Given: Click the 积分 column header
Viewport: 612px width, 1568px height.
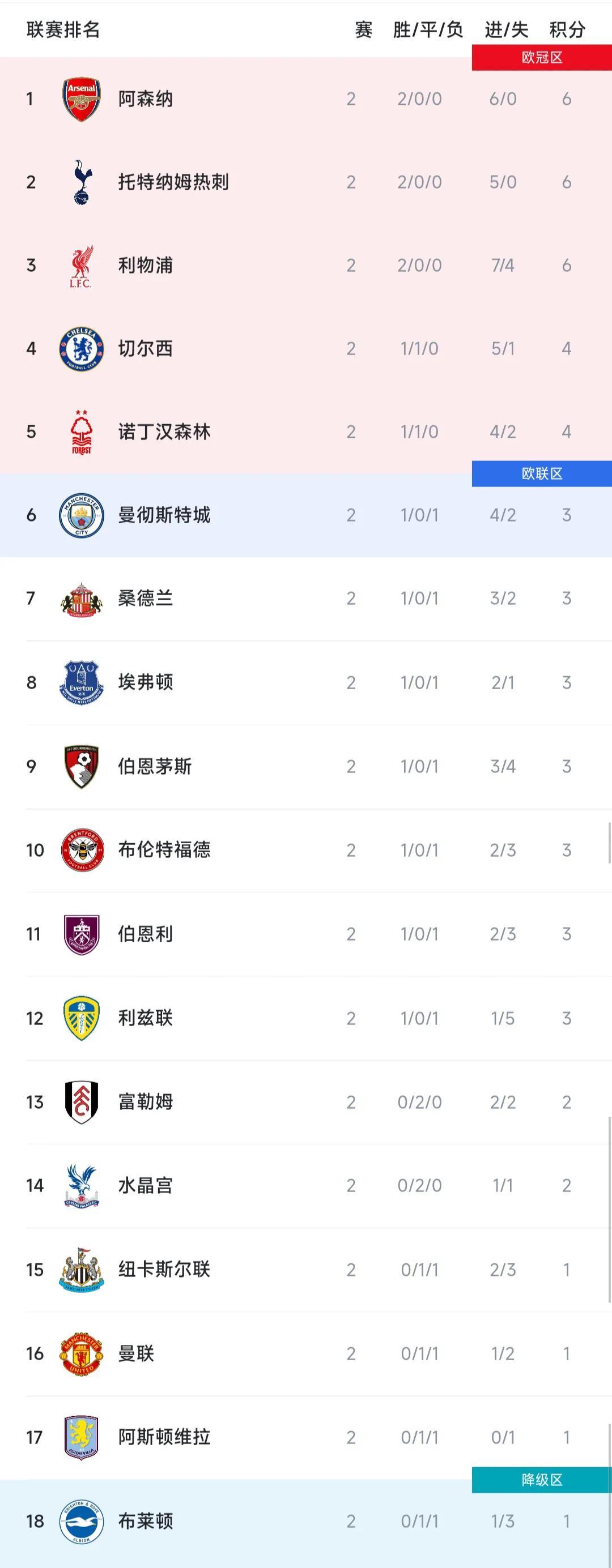Looking at the screenshot, I should (567, 30).
